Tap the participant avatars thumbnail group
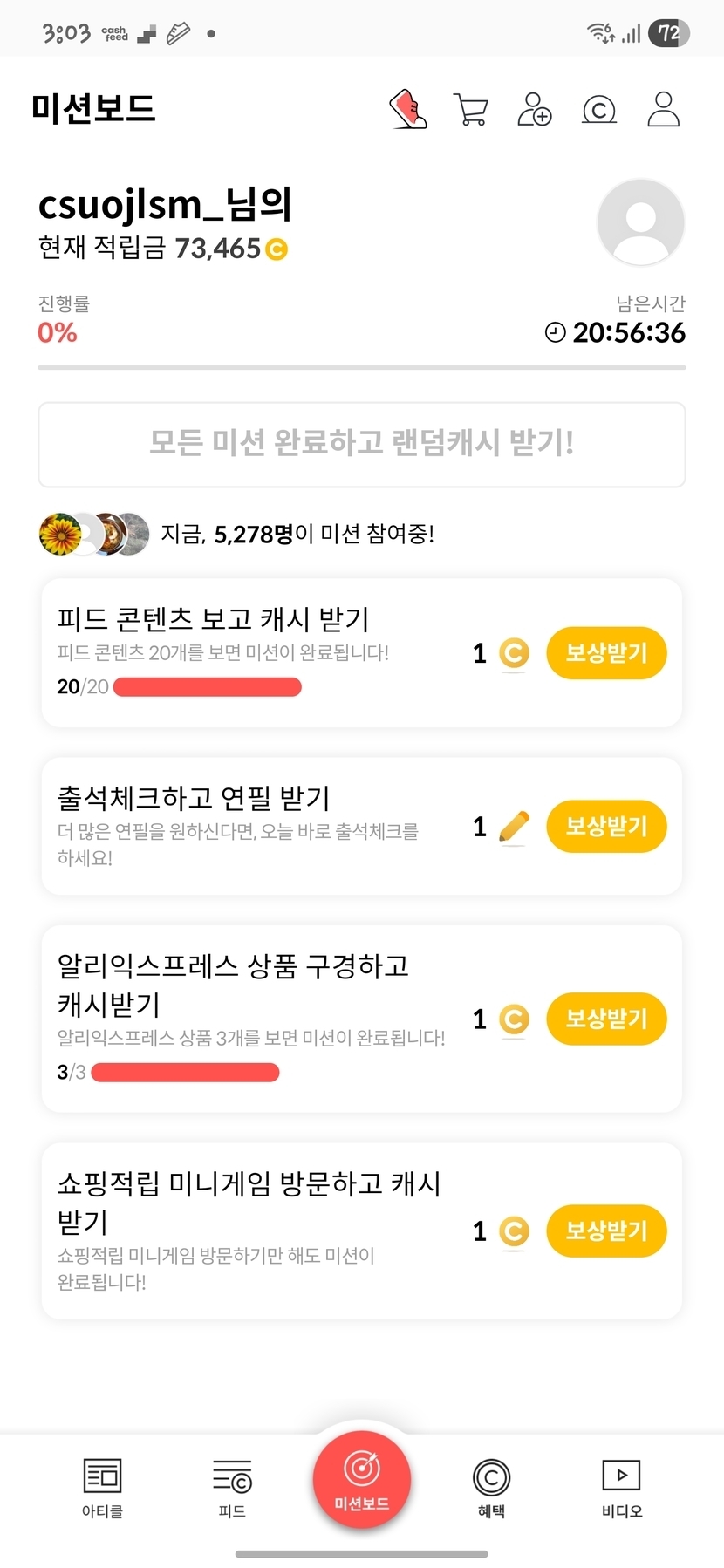724x1568 pixels. click(94, 534)
